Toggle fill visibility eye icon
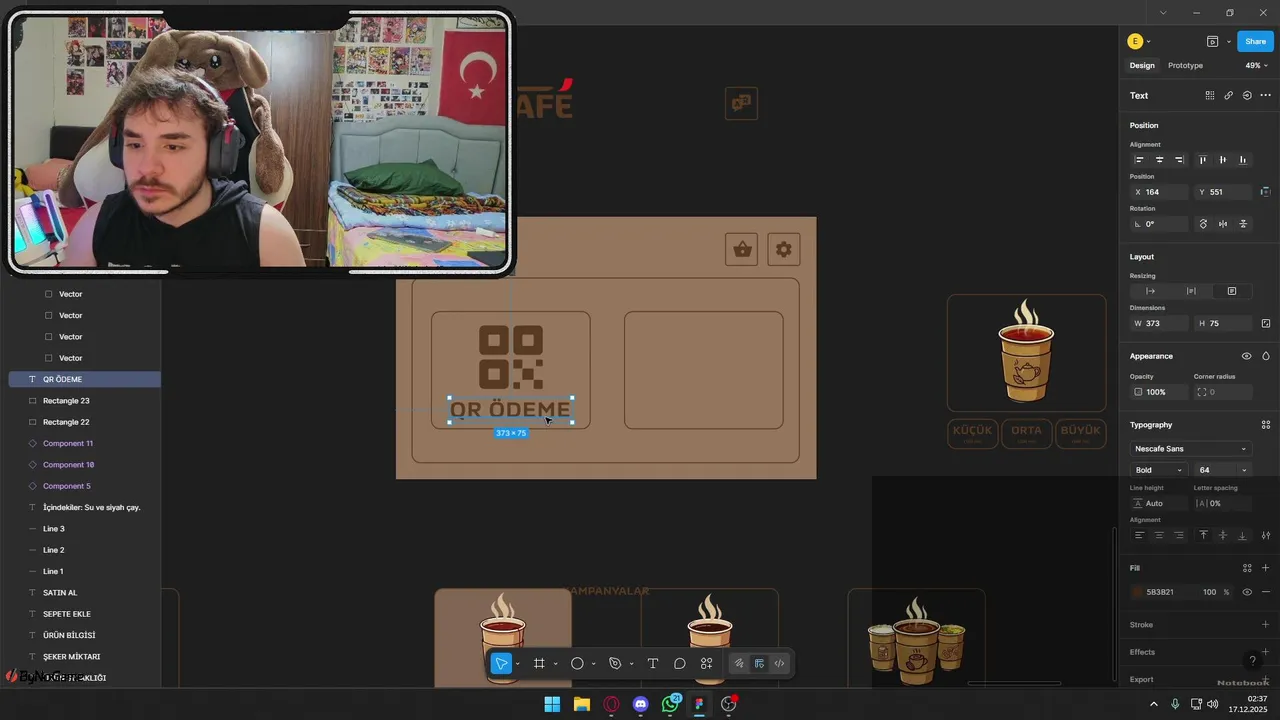 [1247, 592]
